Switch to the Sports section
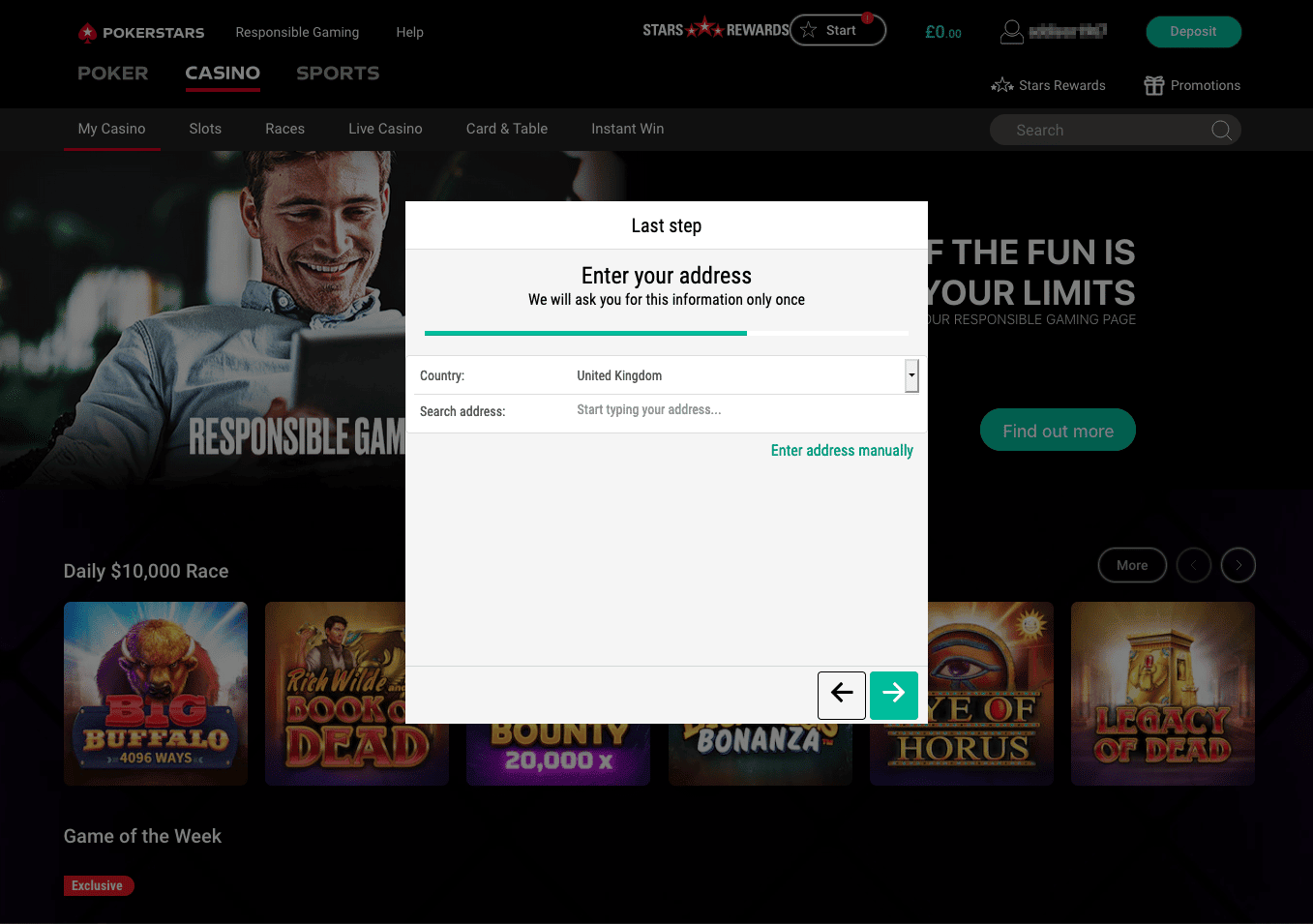1313x924 pixels. tap(338, 73)
